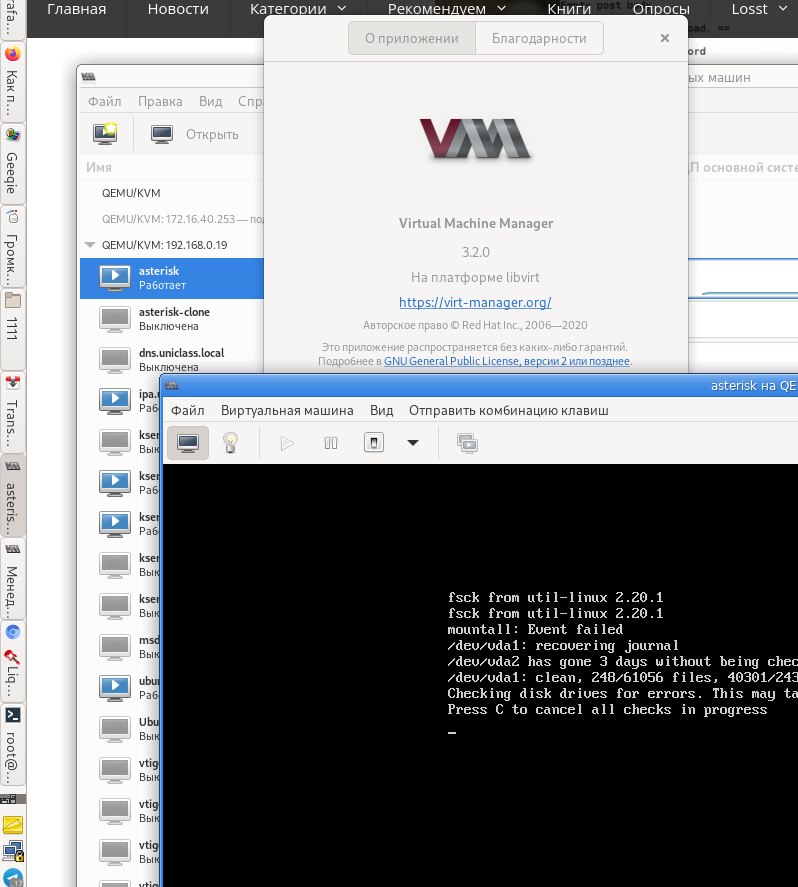This screenshot has height=887, width=798.
Task: Open the Категории website dropdown
Action: coord(298,9)
